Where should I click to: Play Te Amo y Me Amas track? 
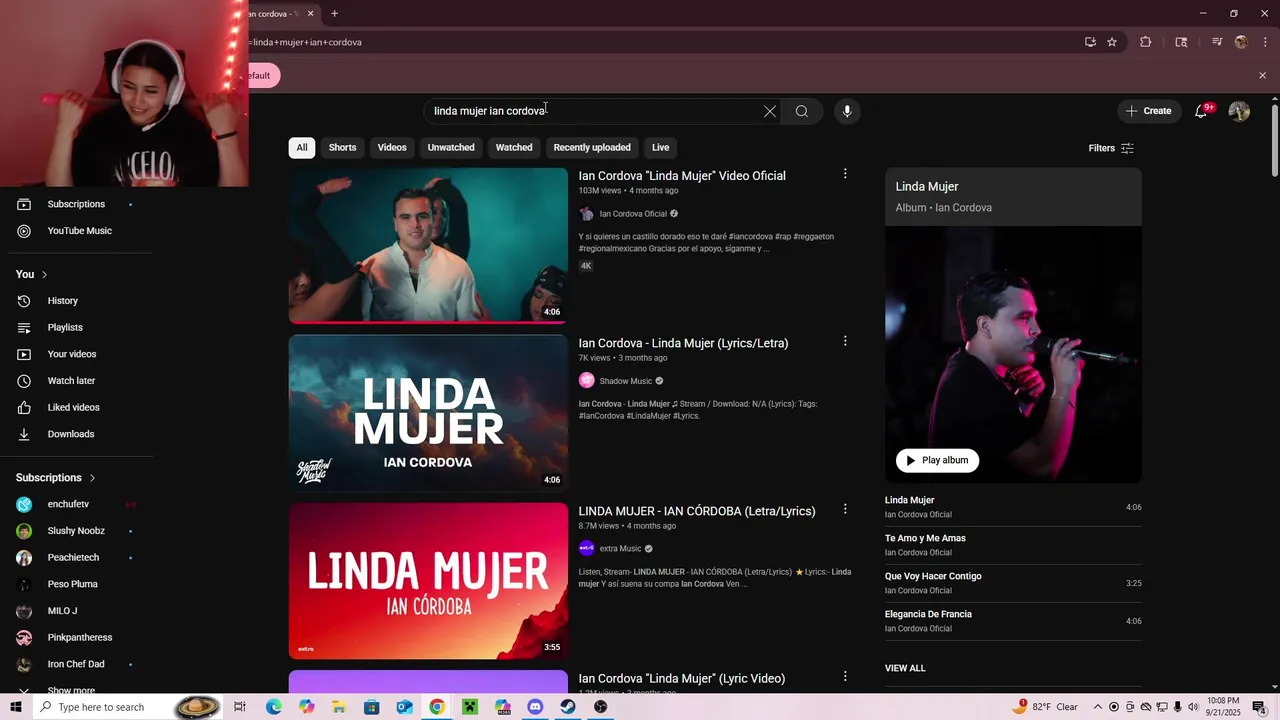[x=1013, y=545]
